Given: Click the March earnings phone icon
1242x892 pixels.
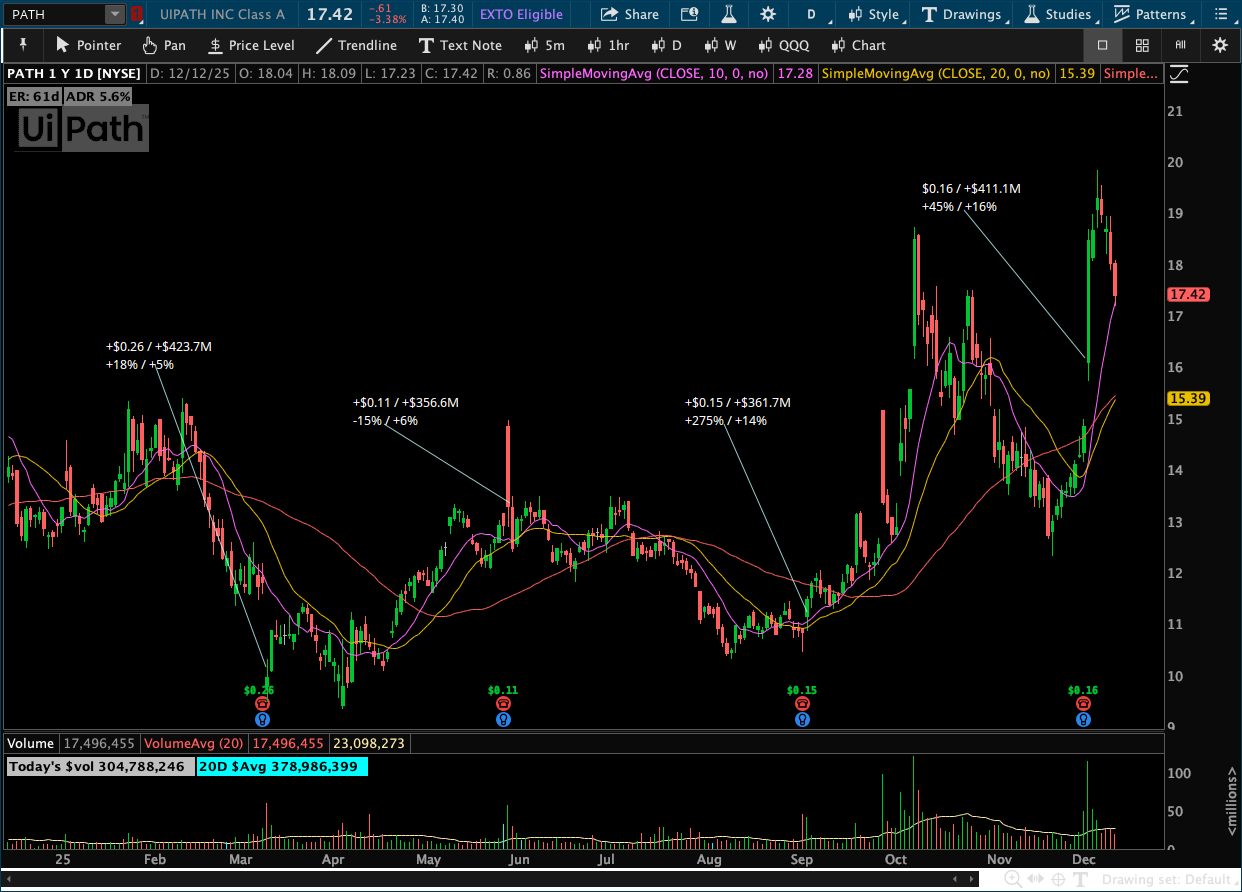Looking at the screenshot, I should click(x=262, y=704).
